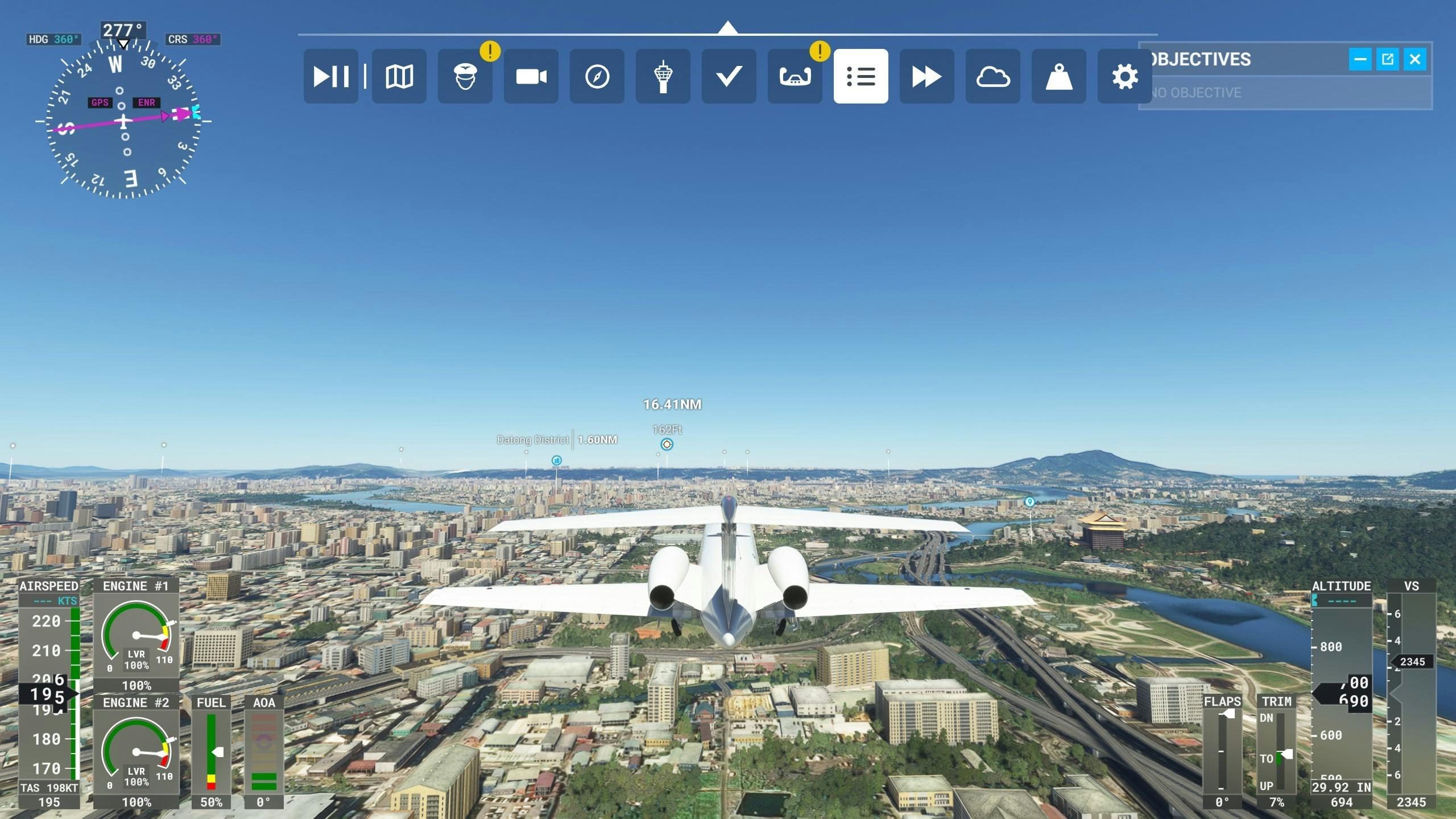Image resolution: width=1456 pixels, height=819 pixels.
Task: Close the Objectives panel
Action: pos(1415,59)
